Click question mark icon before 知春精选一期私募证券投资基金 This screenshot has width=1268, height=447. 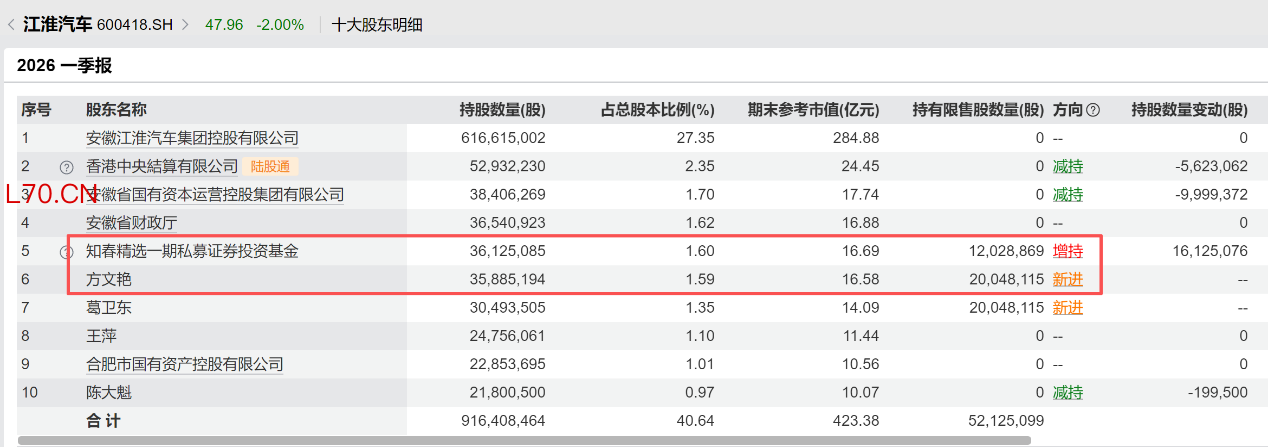[x=67, y=252]
